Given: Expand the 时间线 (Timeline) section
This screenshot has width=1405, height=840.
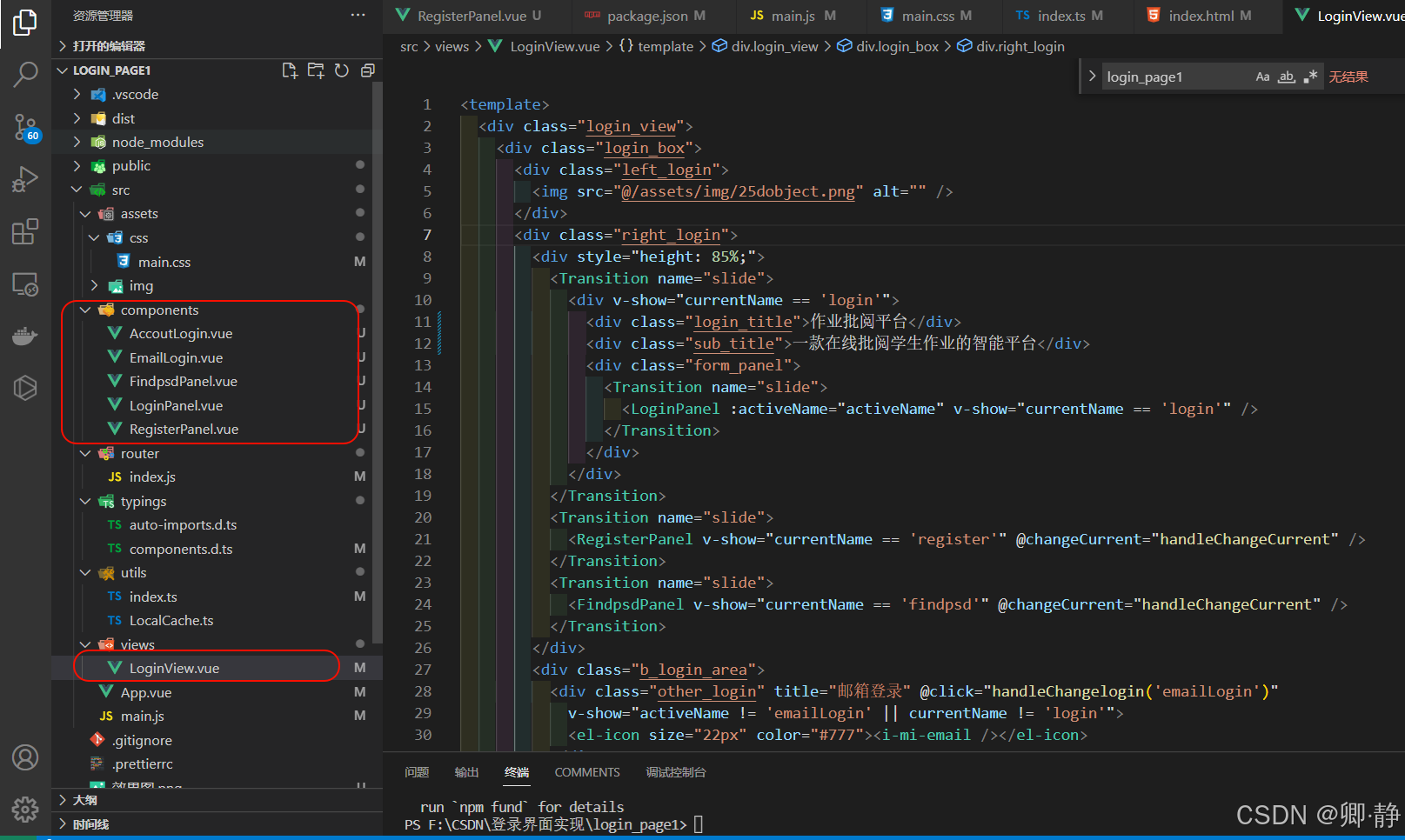Looking at the screenshot, I should coord(90,824).
